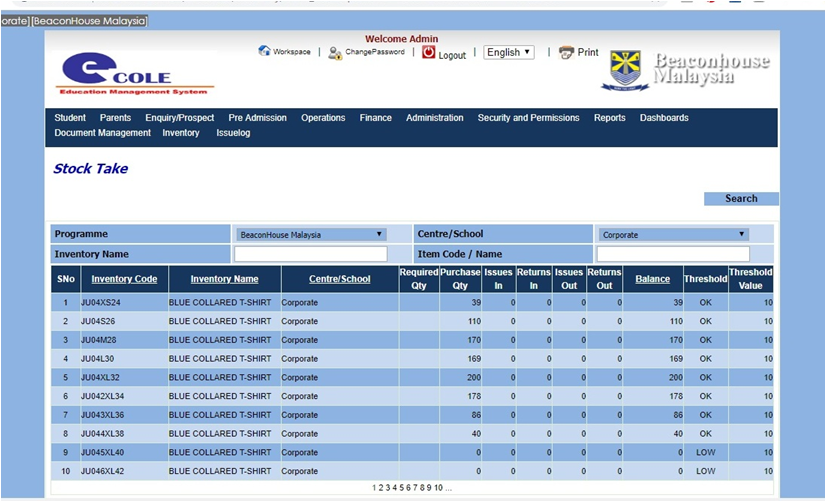The width and height of the screenshot is (826, 502).
Task: Click balance value 178 in row 6
Action: point(676,396)
